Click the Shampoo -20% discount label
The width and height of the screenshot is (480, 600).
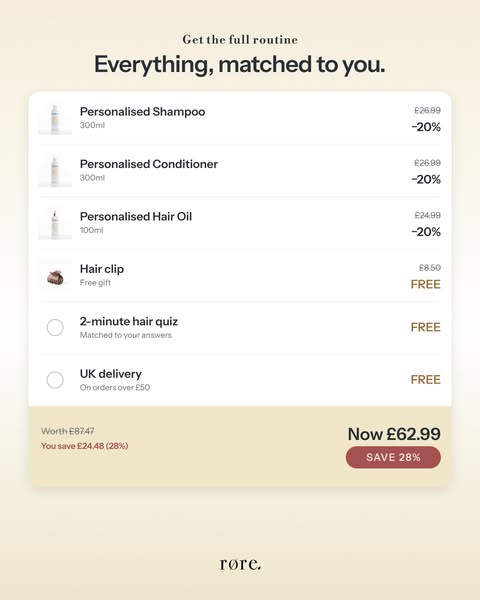click(x=426, y=127)
